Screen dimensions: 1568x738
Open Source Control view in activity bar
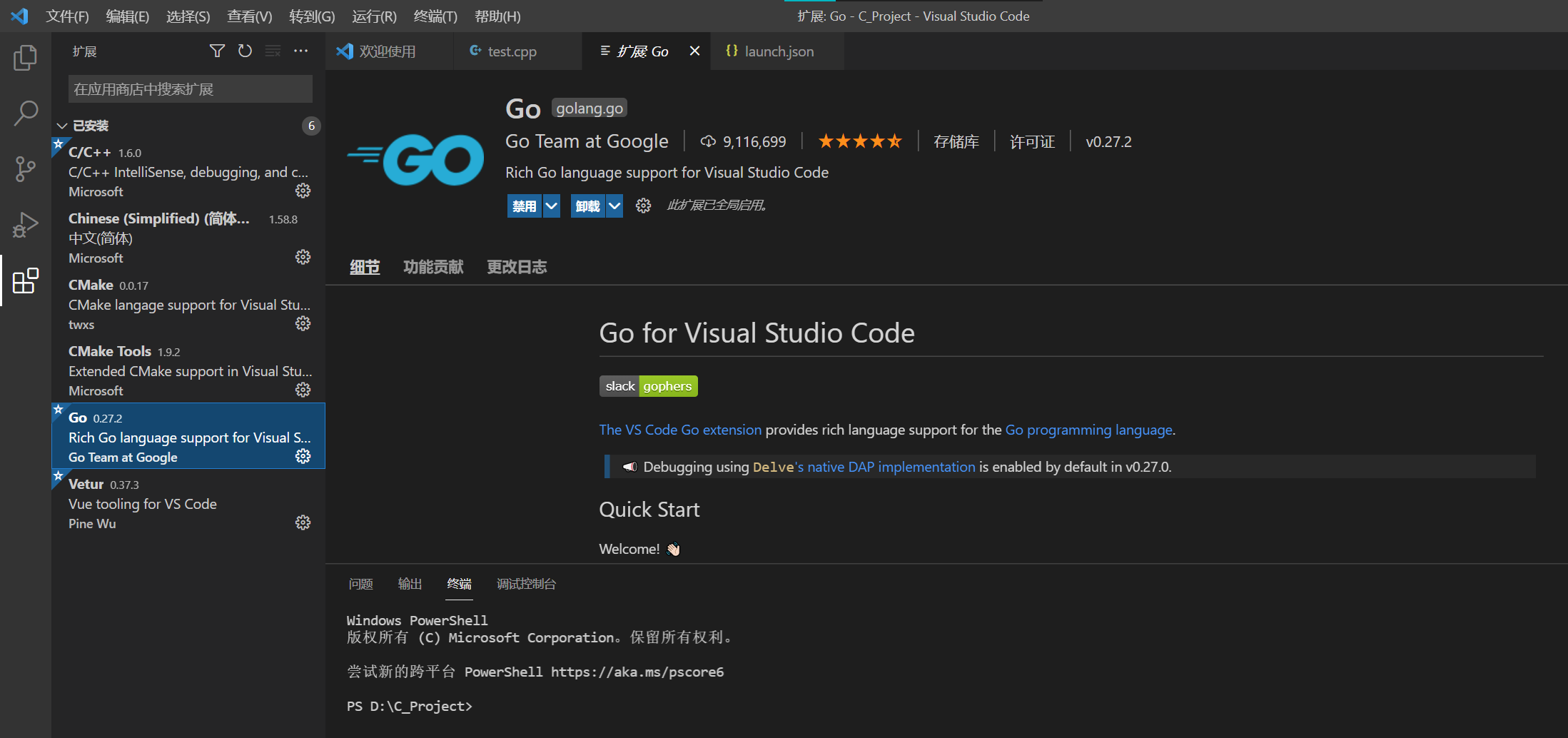26,169
